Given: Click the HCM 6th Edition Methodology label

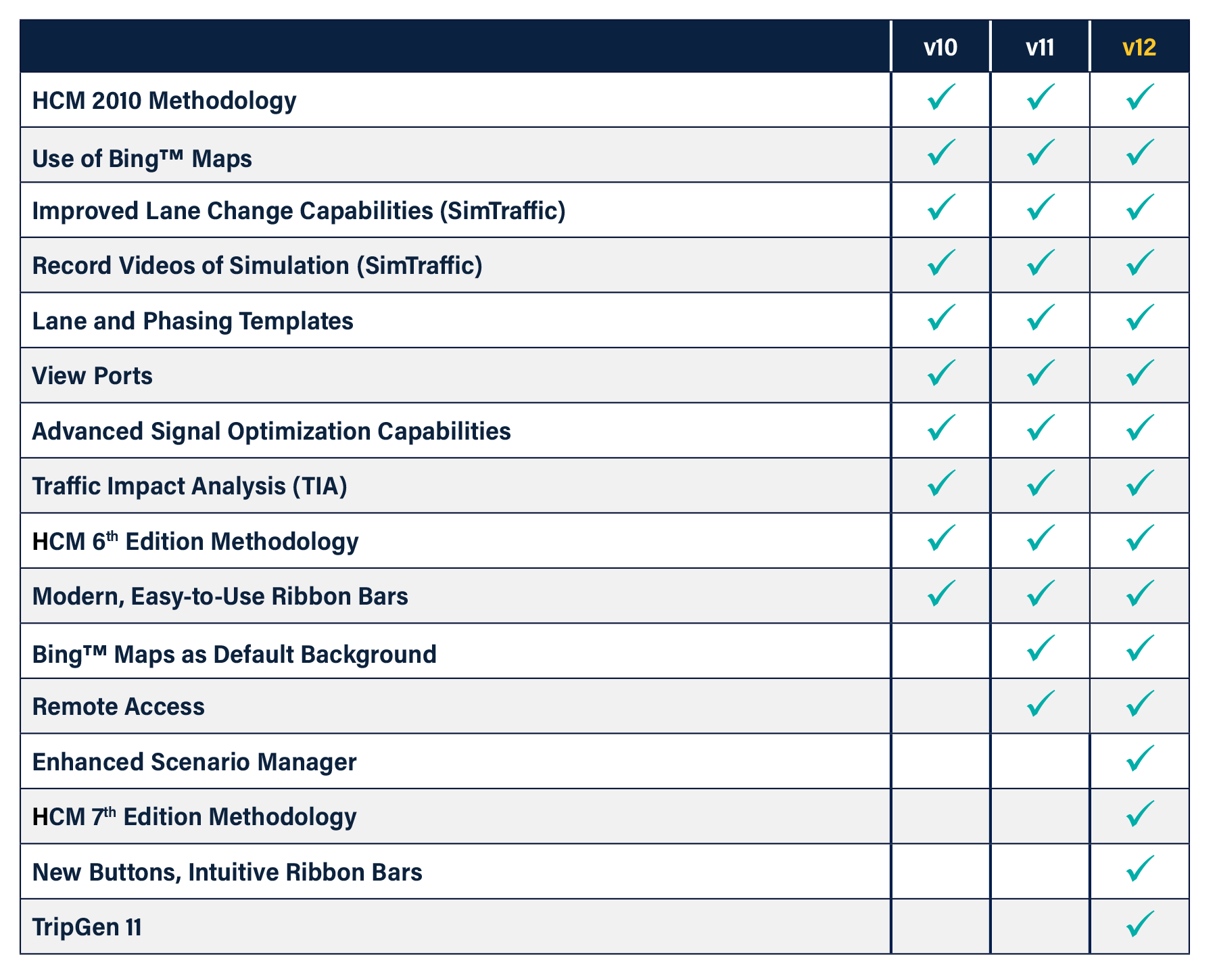Looking at the screenshot, I should click(195, 541).
